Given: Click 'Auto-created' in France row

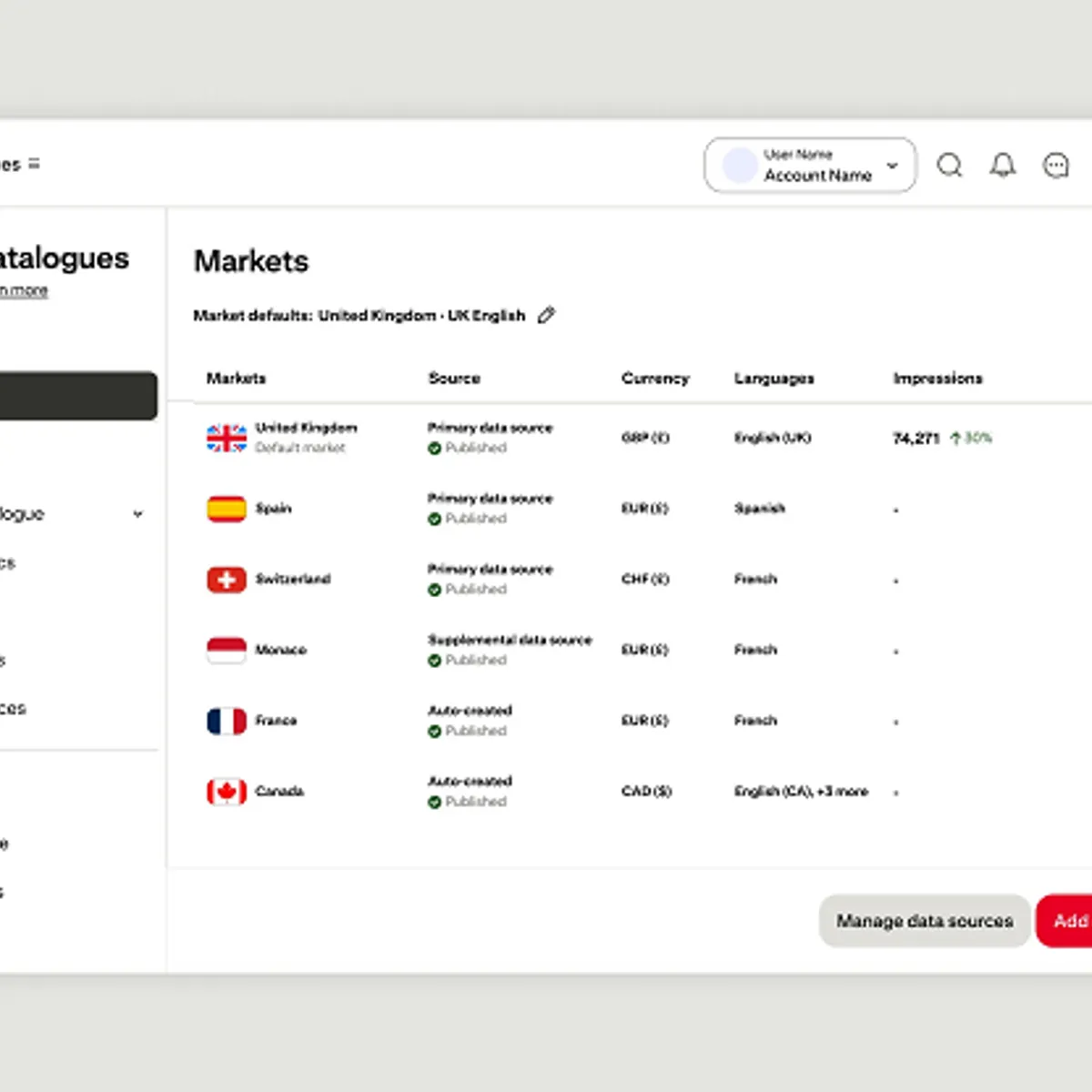Looking at the screenshot, I should (470, 711).
